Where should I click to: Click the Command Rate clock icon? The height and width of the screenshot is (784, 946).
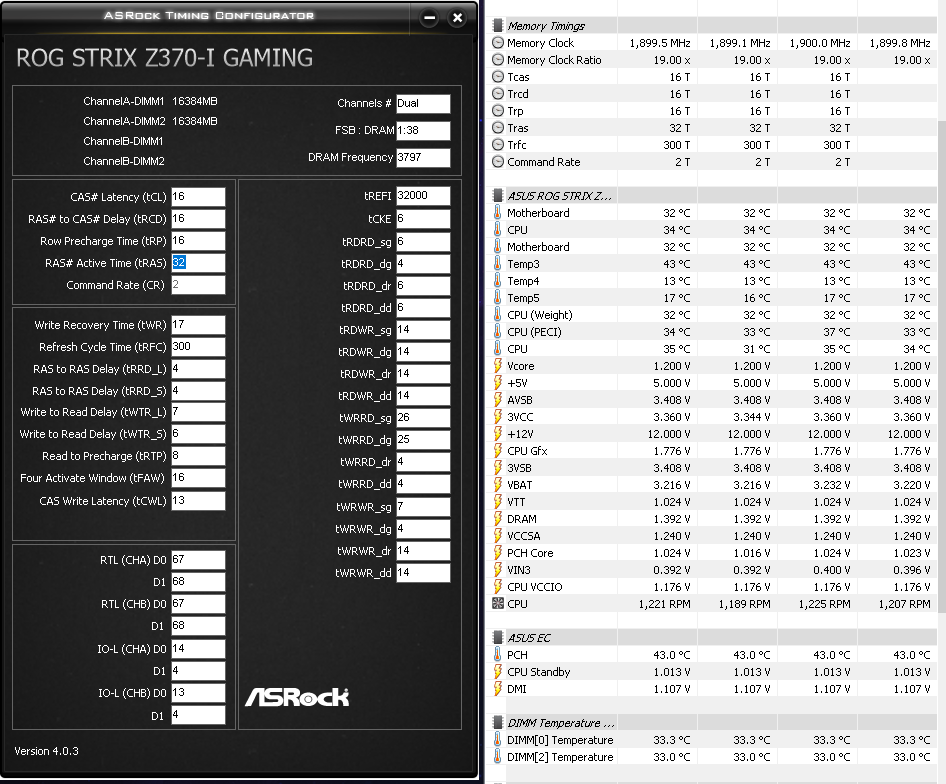[498, 162]
